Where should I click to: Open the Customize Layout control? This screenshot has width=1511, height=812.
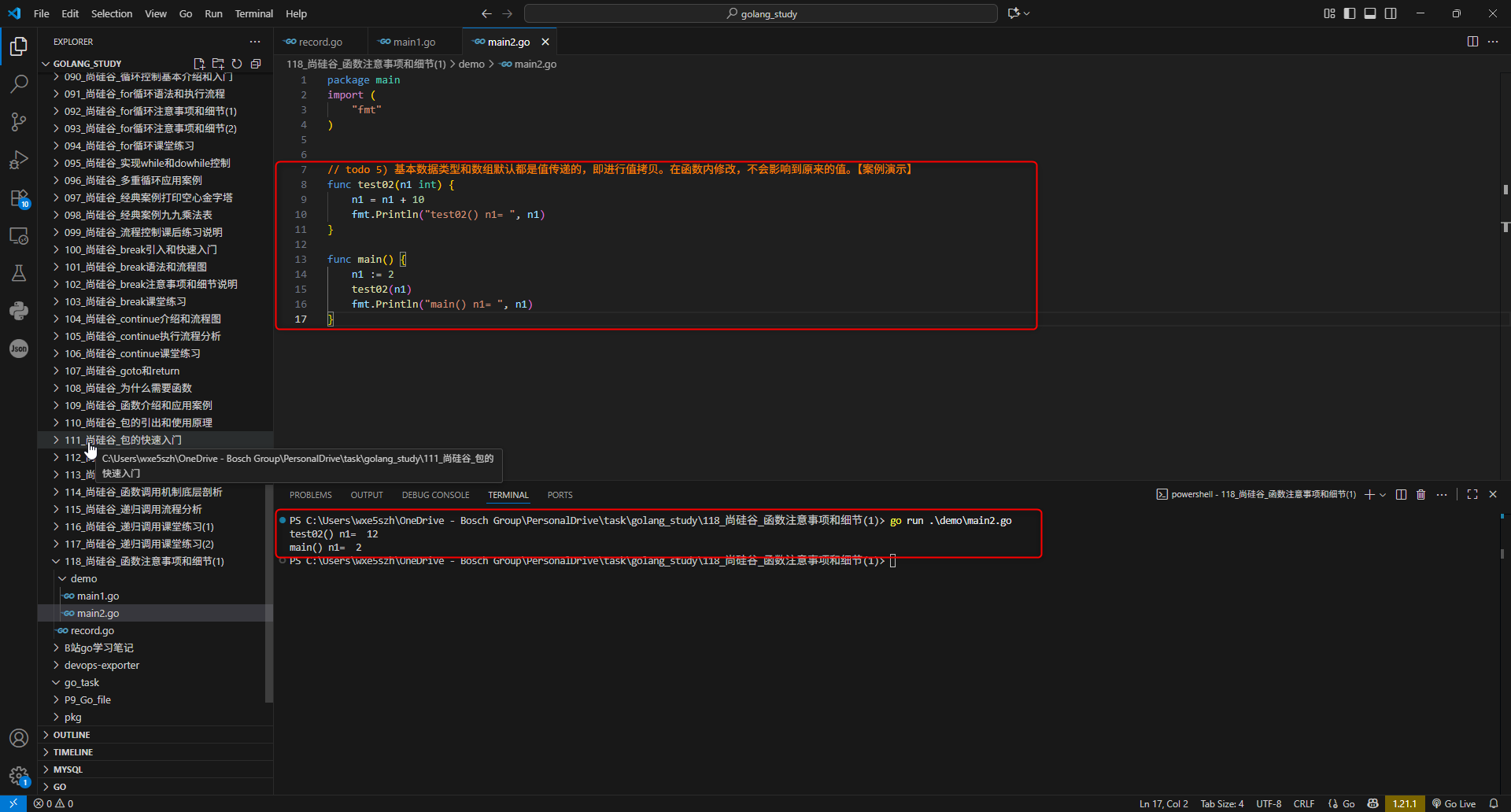click(x=1329, y=13)
